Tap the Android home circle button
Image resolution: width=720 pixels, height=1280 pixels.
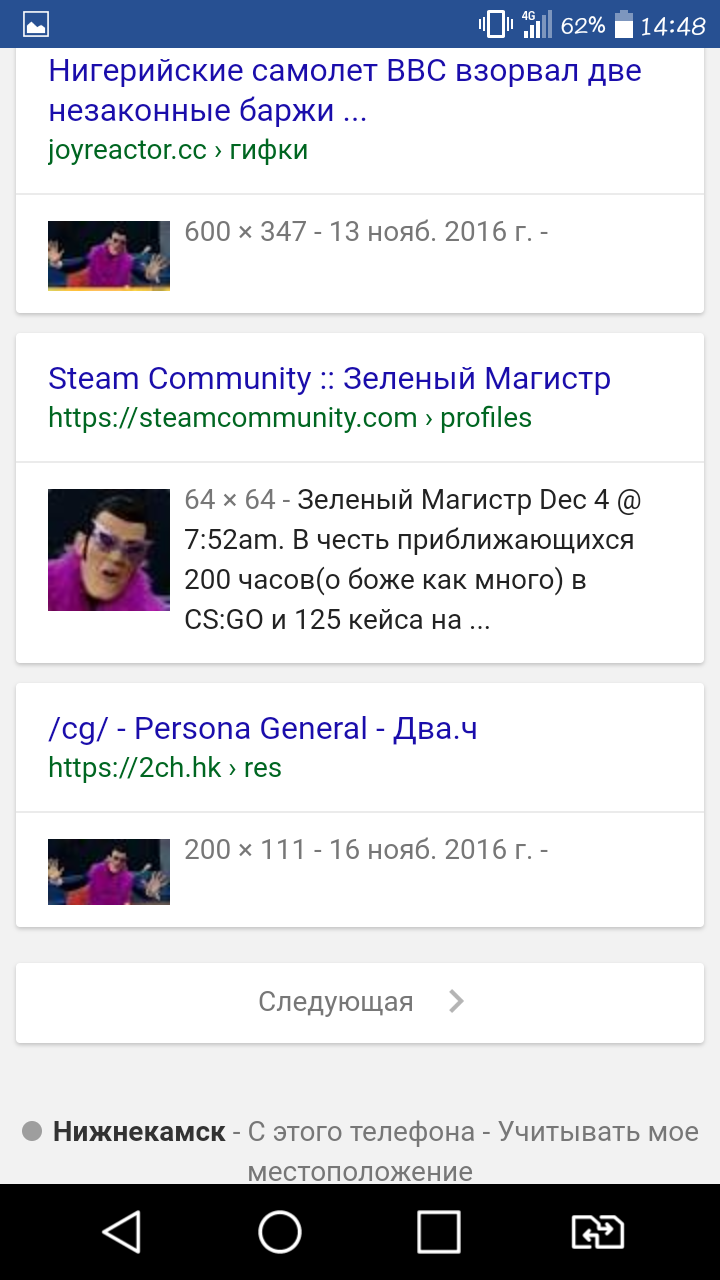pyautogui.click(x=280, y=1232)
